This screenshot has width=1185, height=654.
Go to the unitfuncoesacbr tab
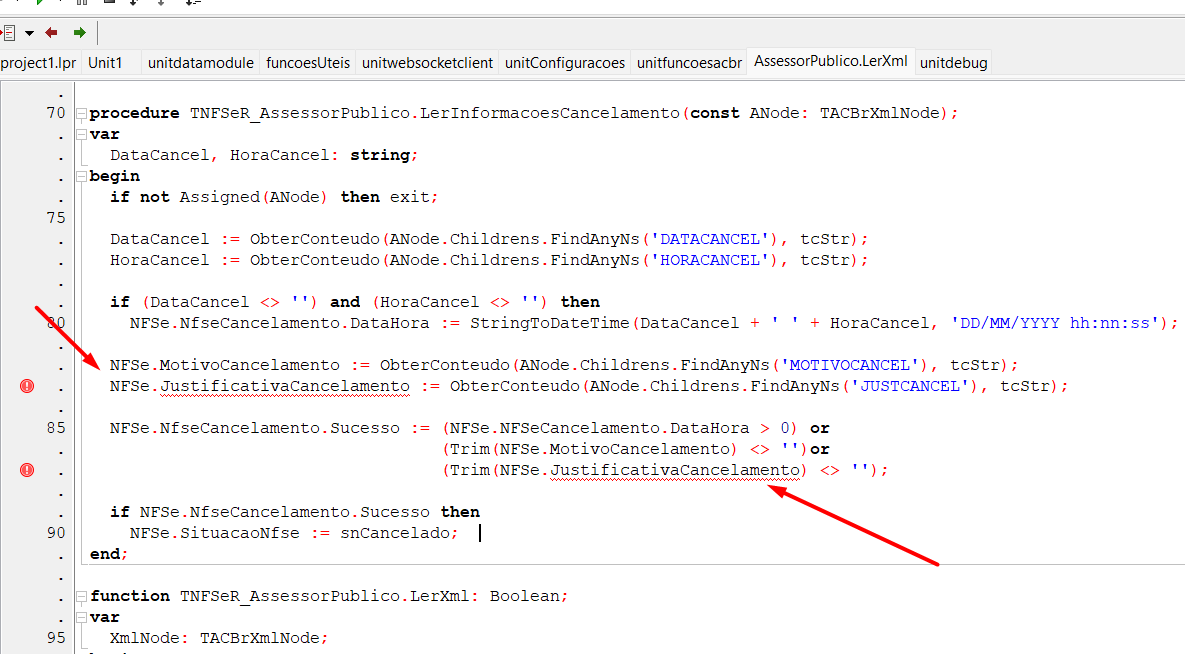pyautogui.click(x=689, y=63)
